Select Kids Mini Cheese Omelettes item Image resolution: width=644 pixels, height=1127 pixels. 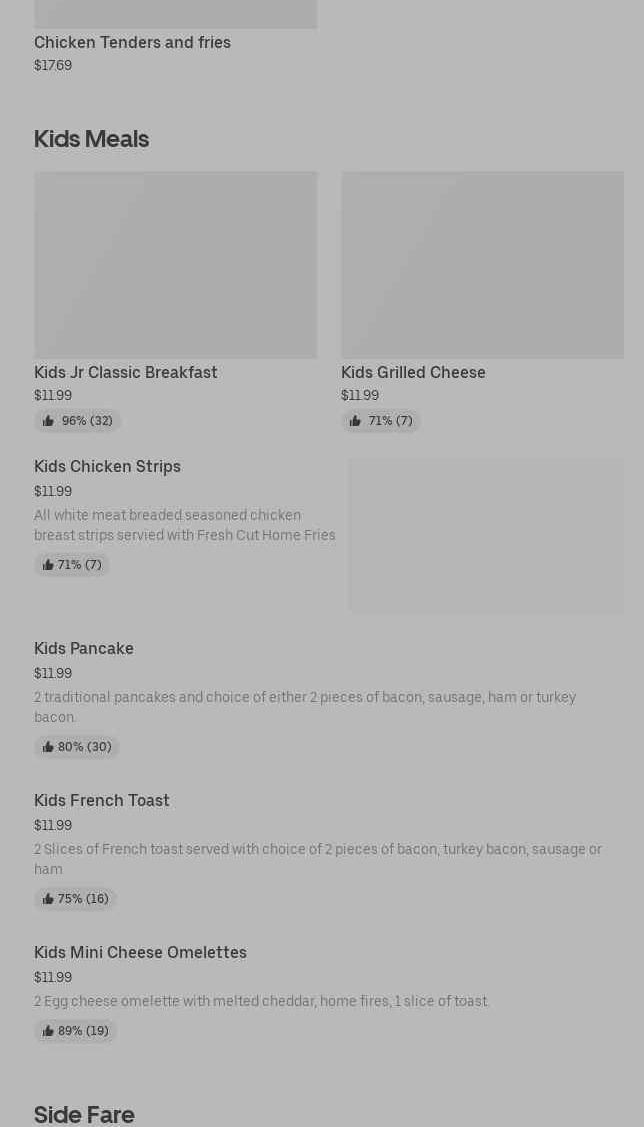[140, 952]
